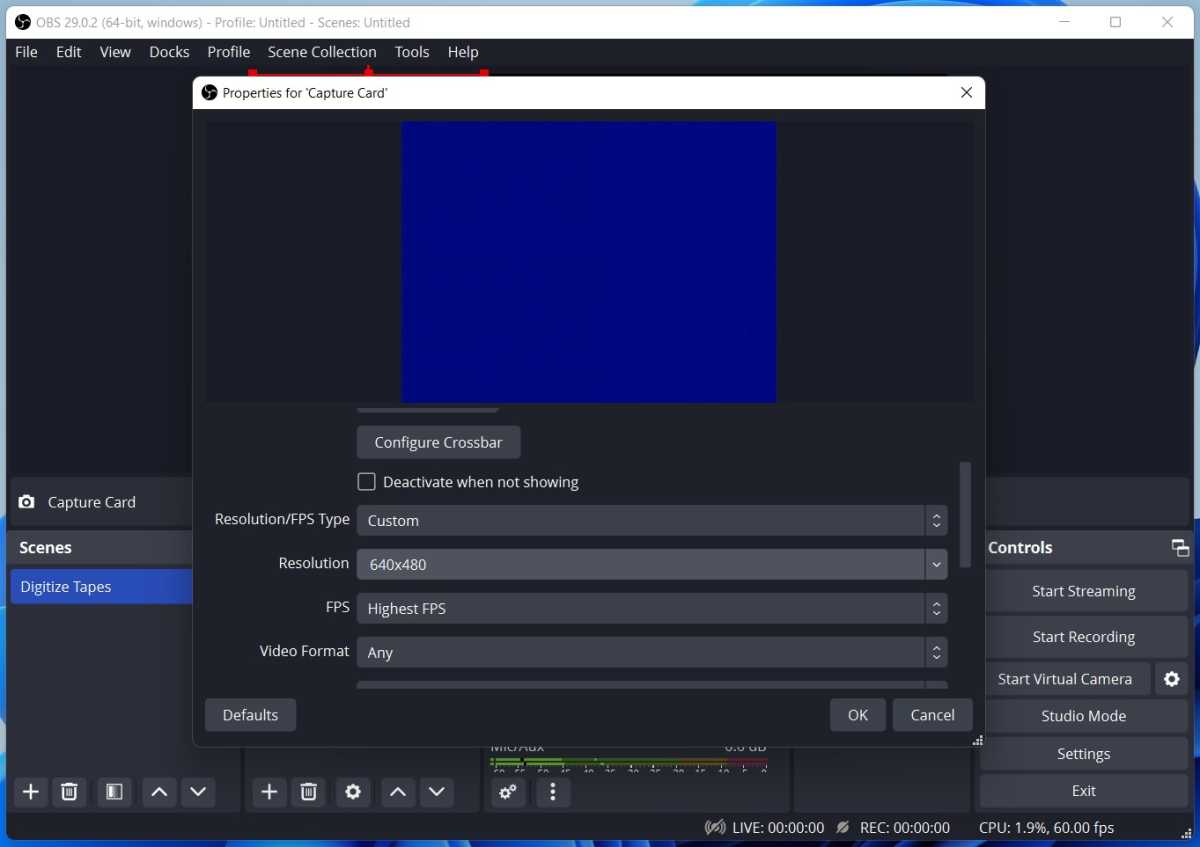Open audio mixer three-dot menu
Viewport: 1200px width, 847px height.
553,792
